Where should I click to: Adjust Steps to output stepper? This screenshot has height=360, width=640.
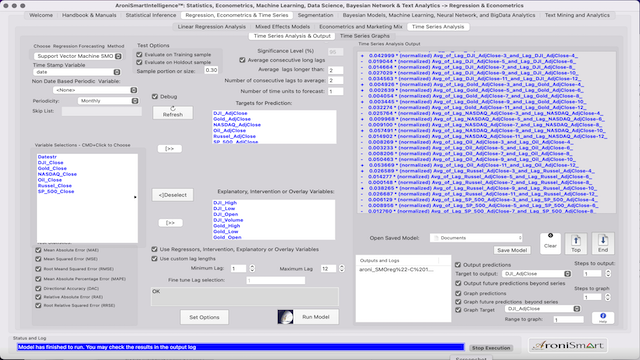[x=608, y=273]
